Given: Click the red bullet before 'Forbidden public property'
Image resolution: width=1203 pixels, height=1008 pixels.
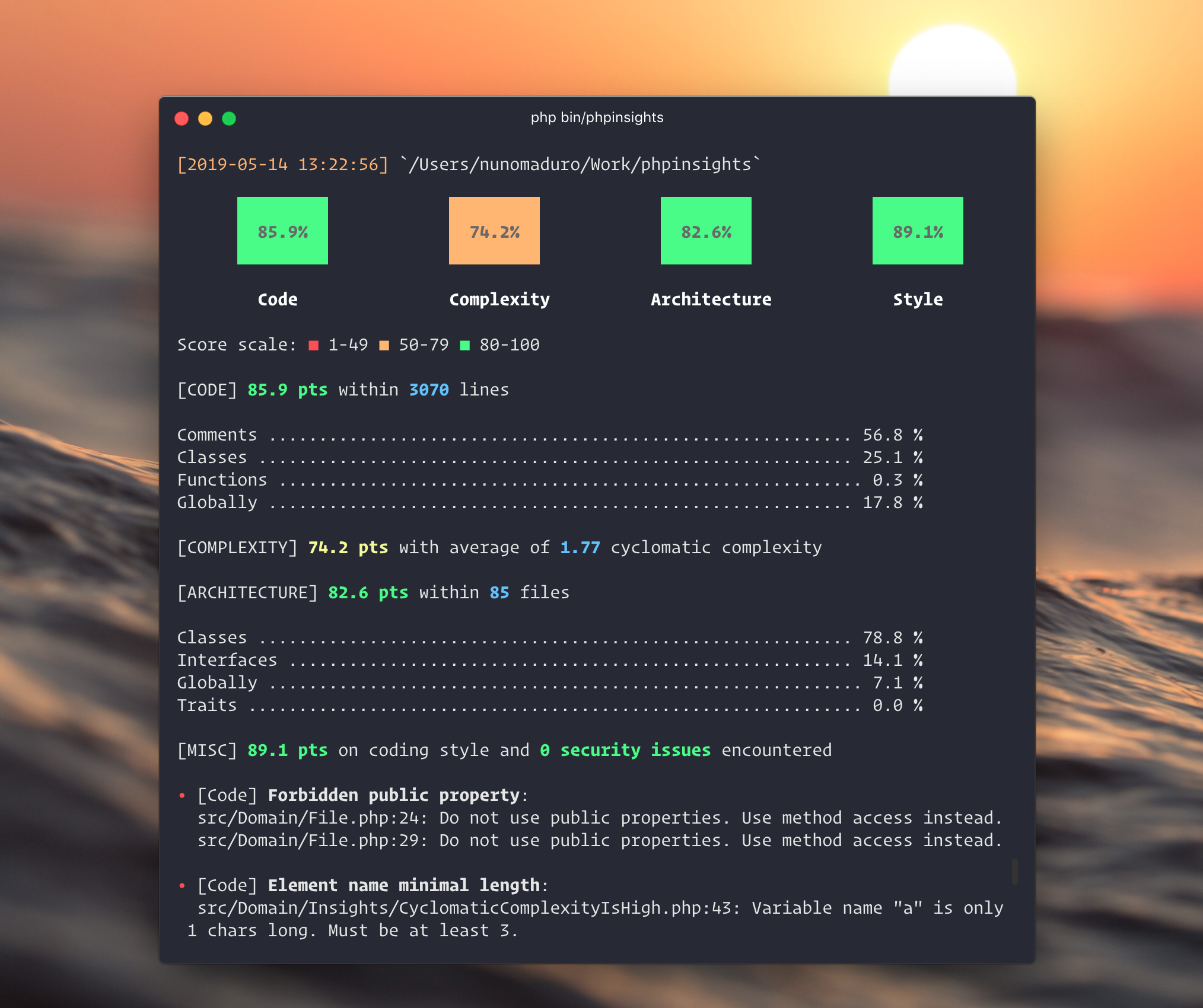Looking at the screenshot, I should [182, 796].
